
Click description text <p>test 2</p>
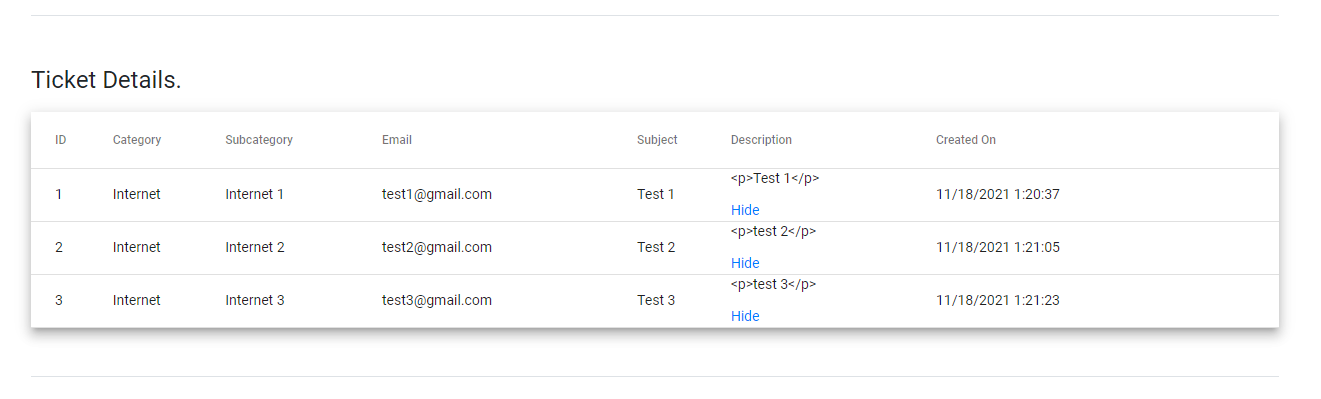click(x=774, y=231)
